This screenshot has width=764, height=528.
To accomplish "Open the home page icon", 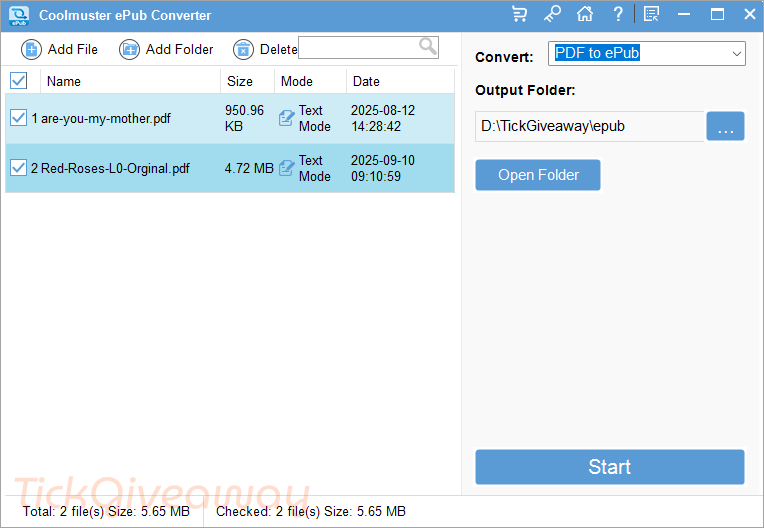I will [585, 14].
